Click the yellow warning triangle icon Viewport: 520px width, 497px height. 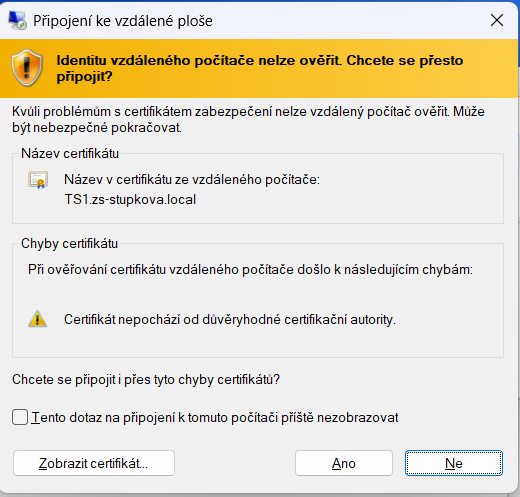point(37,319)
